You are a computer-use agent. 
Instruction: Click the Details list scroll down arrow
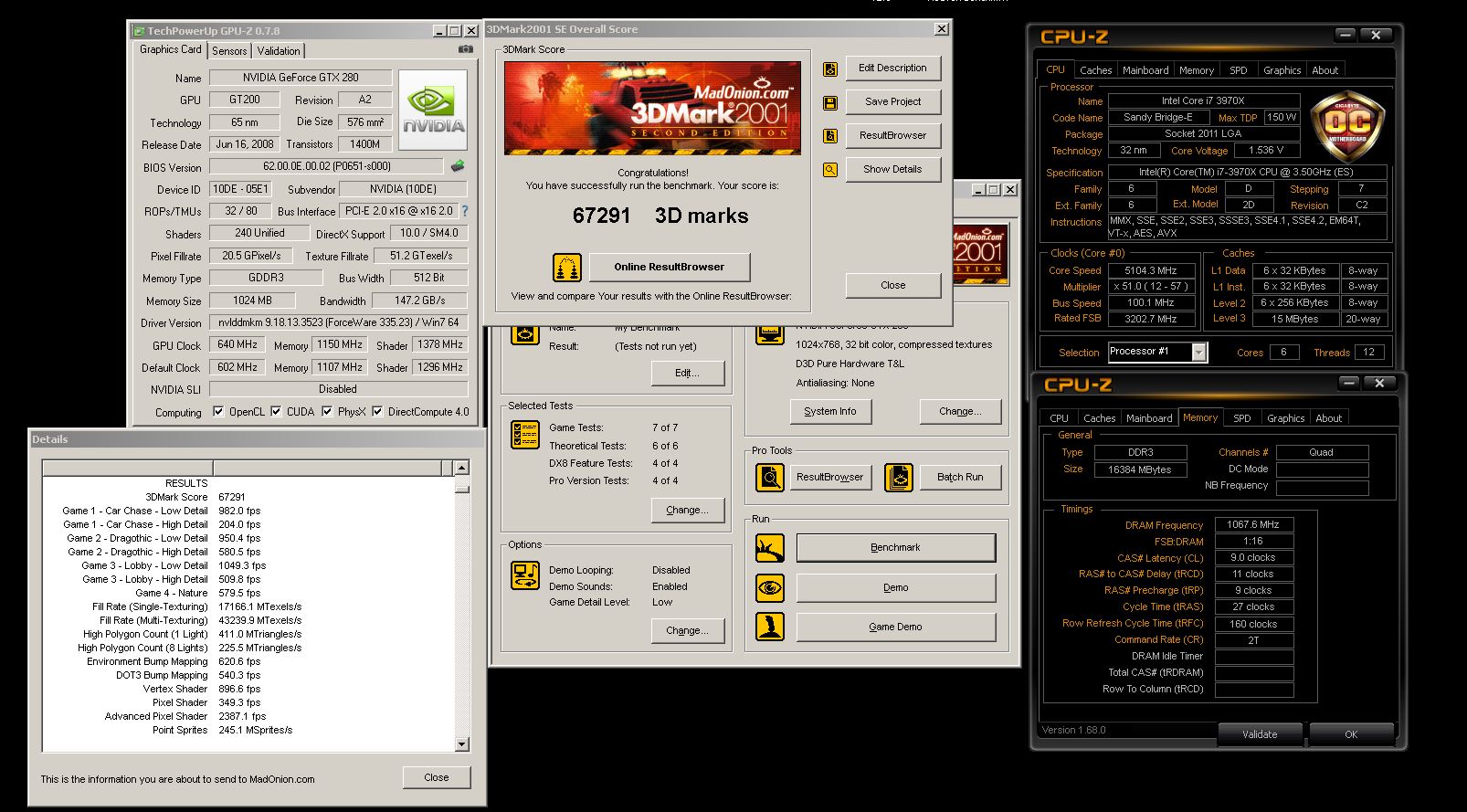click(461, 743)
